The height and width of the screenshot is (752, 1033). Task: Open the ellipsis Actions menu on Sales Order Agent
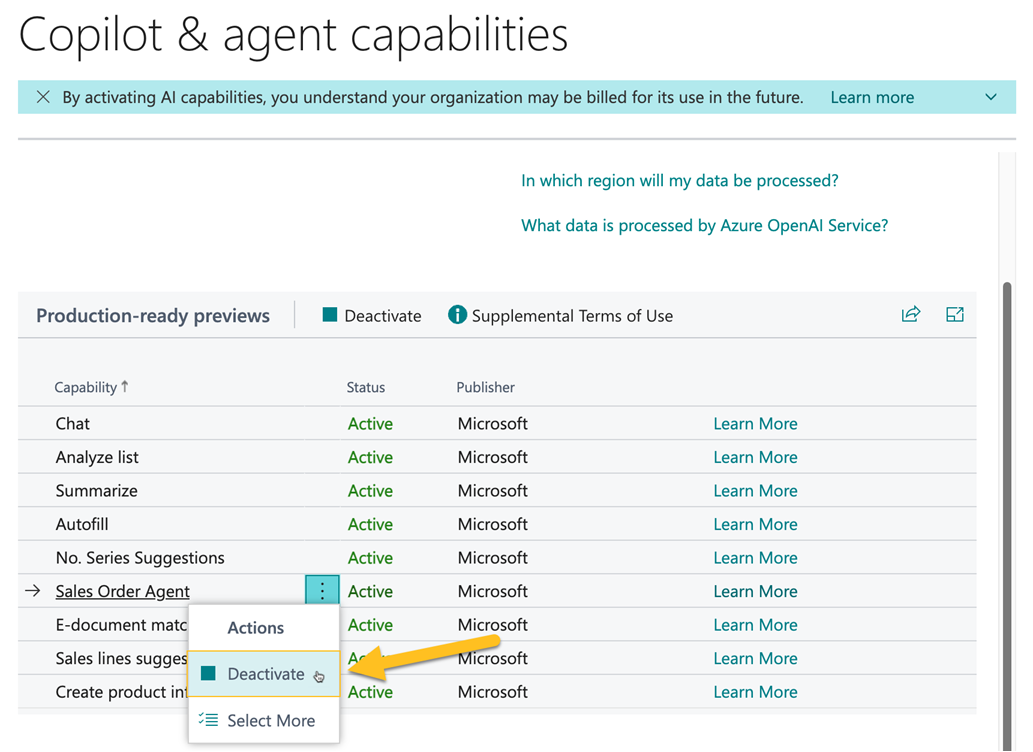click(x=322, y=590)
